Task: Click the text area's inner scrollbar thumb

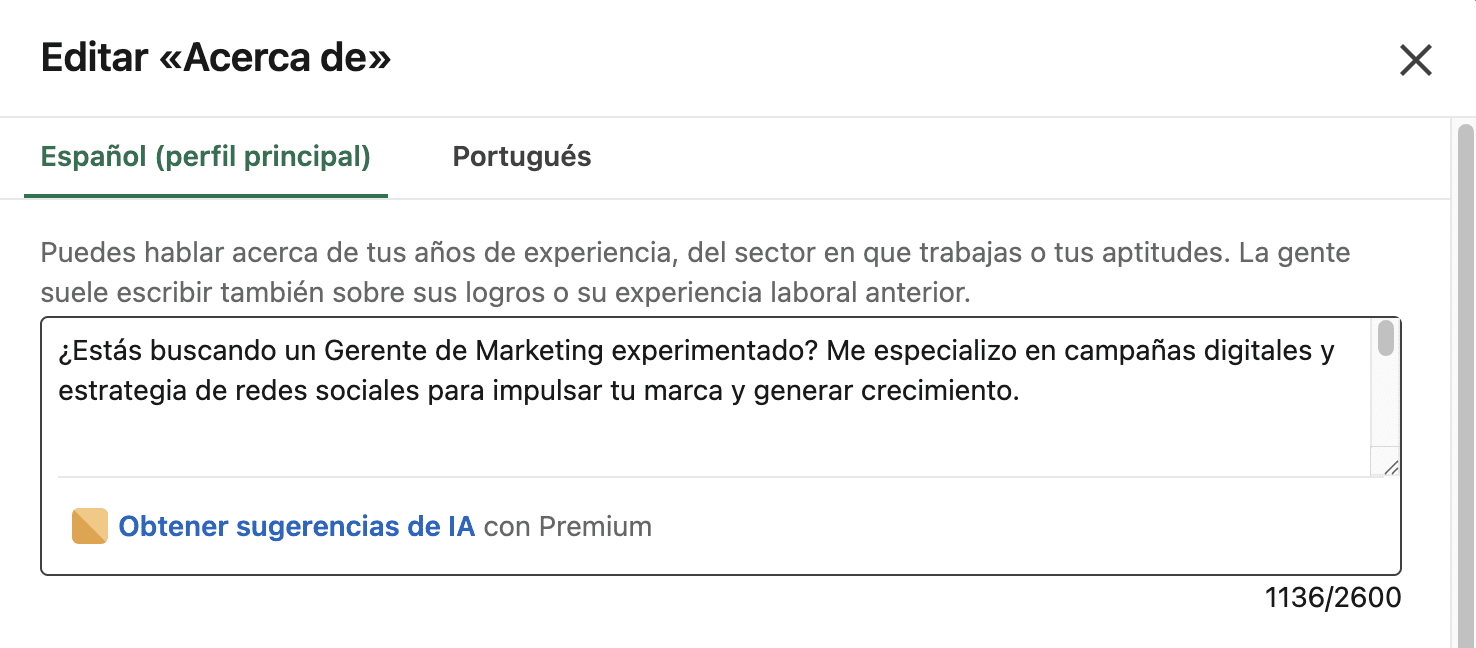Action: click(x=1385, y=339)
